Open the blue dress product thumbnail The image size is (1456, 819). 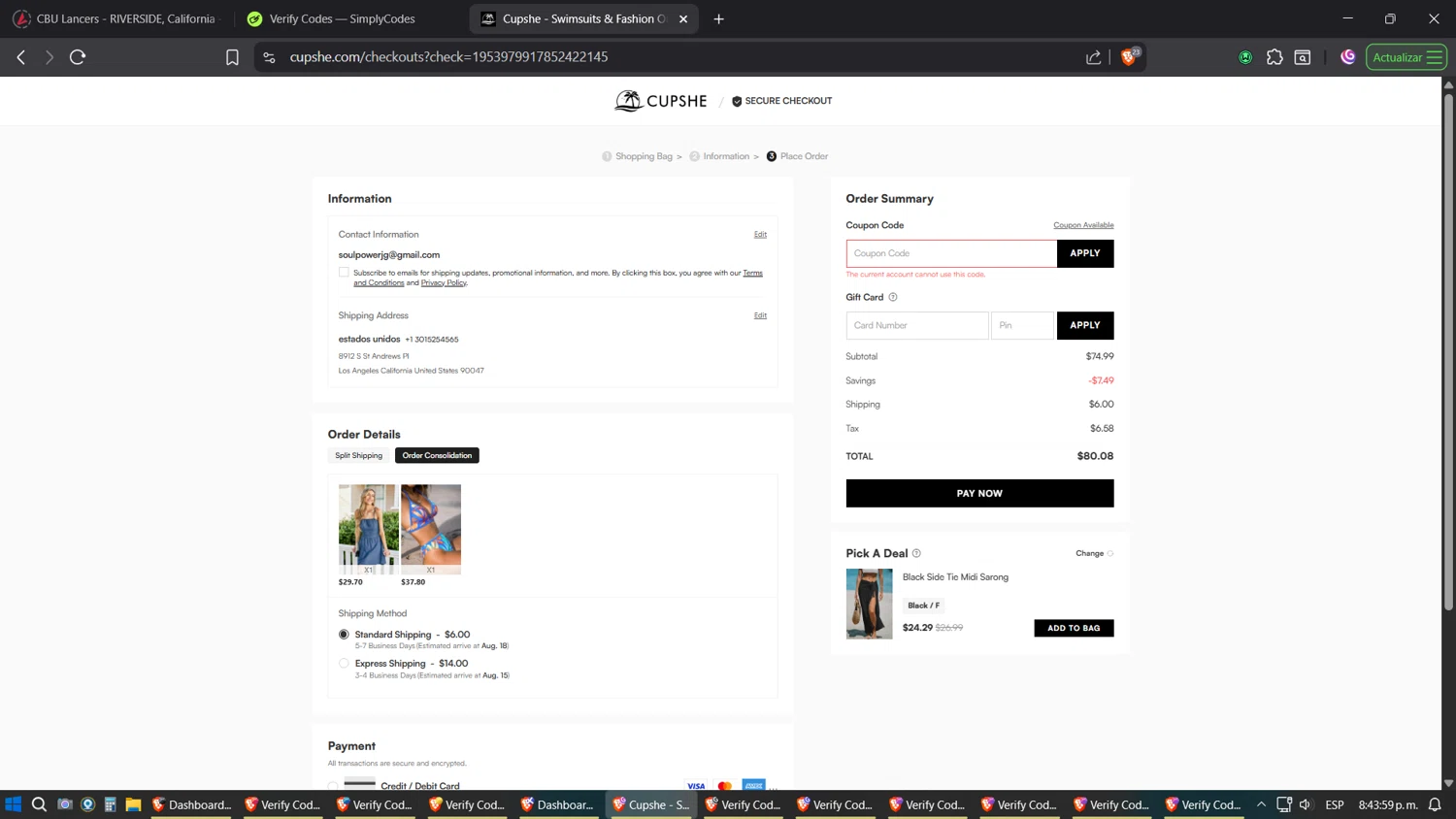(368, 529)
